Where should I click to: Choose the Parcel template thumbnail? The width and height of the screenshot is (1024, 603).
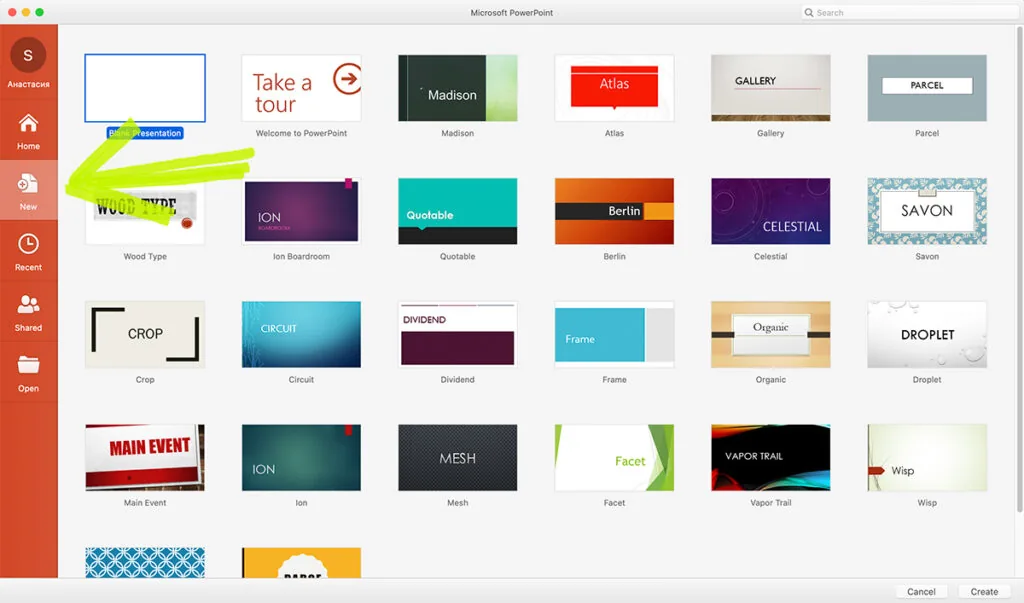pyautogui.click(x=927, y=88)
